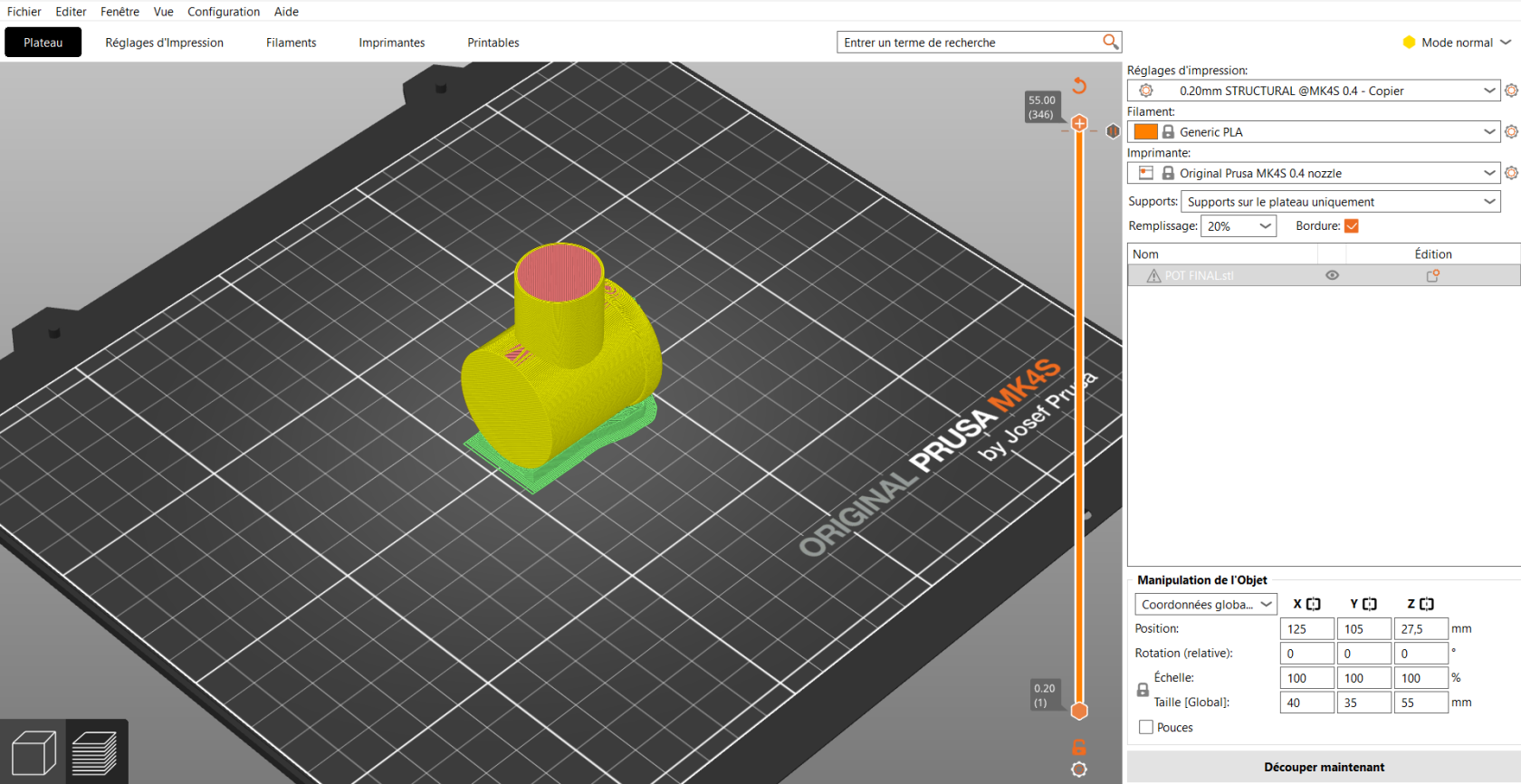Enable the Pouces checkbox
The height and width of the screenshot is (784, 1521).
1146,727
